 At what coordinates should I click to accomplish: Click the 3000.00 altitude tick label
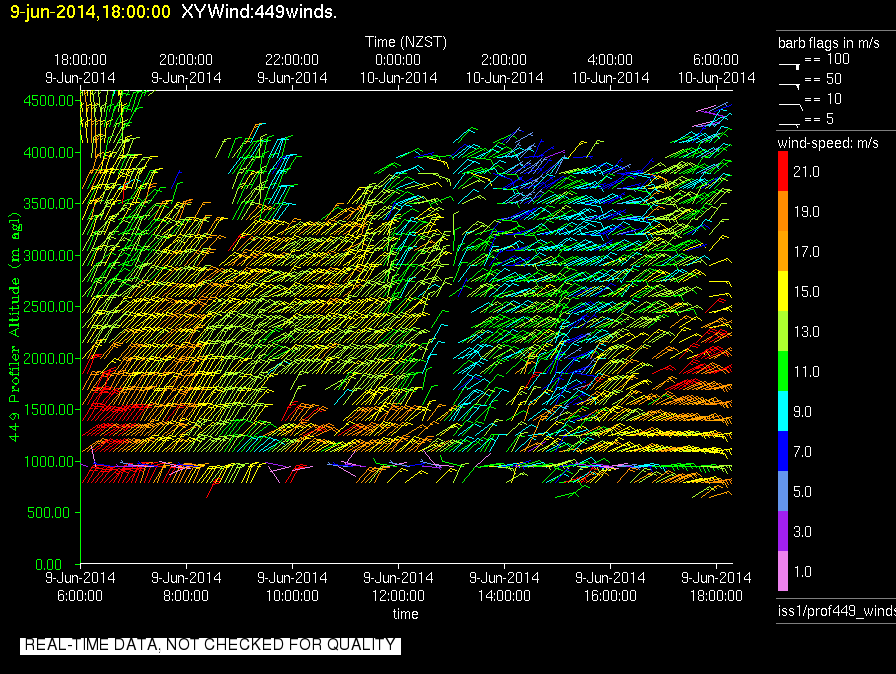(x=49, y=255)
